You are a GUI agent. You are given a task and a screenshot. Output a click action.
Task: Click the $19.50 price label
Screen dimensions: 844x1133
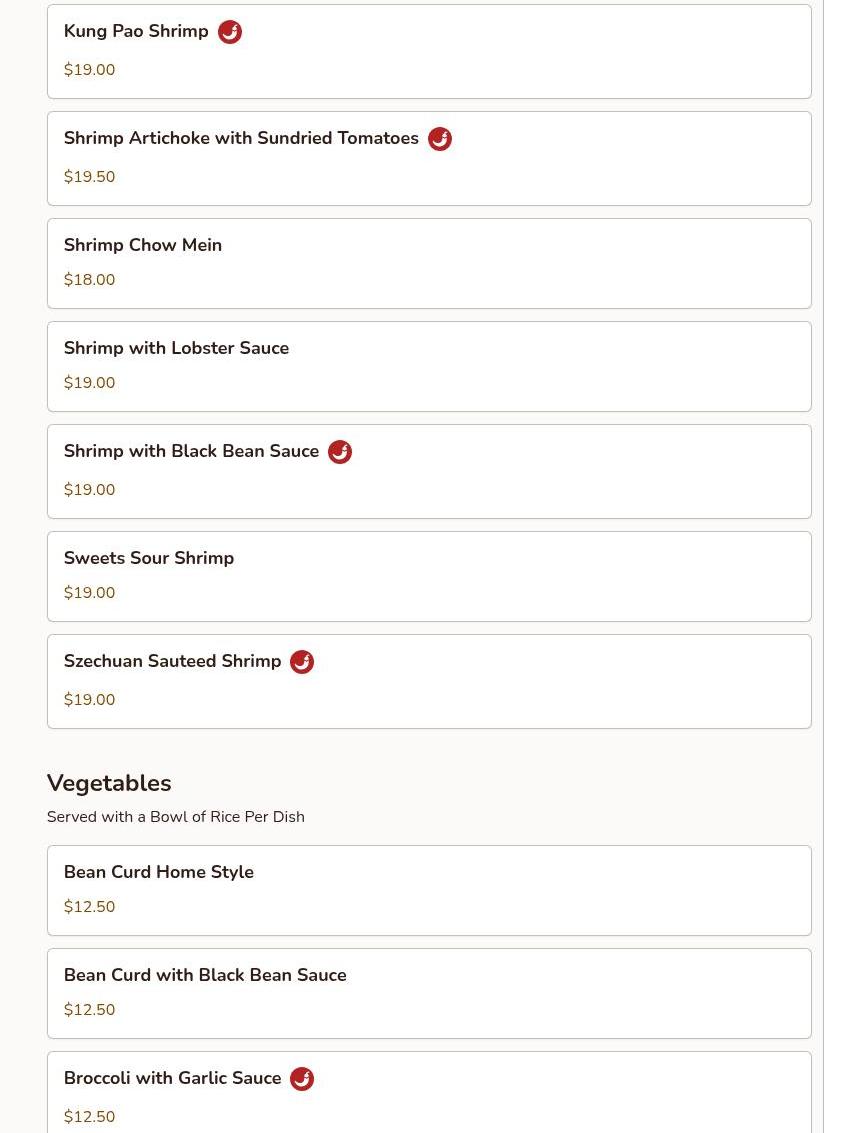pyautogui.click(x=89, y=177)
